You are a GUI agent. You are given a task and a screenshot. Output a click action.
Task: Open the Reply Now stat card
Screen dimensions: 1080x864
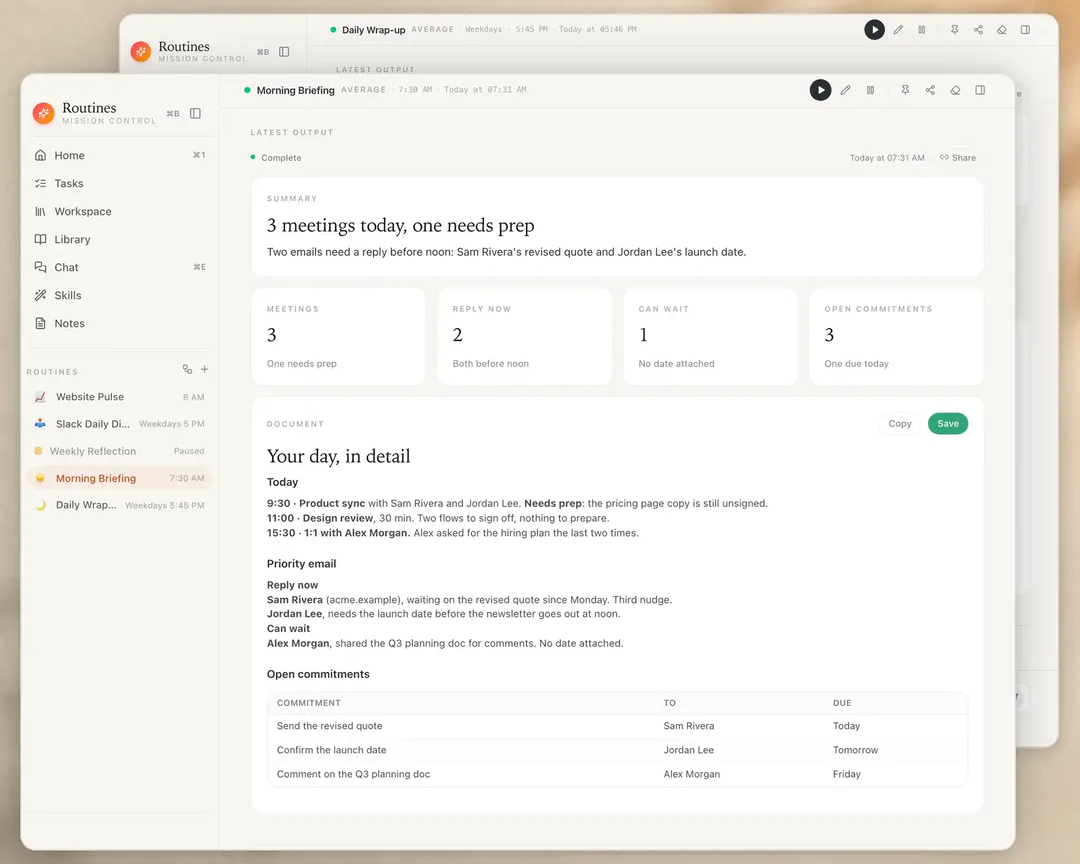coord(524,336)
